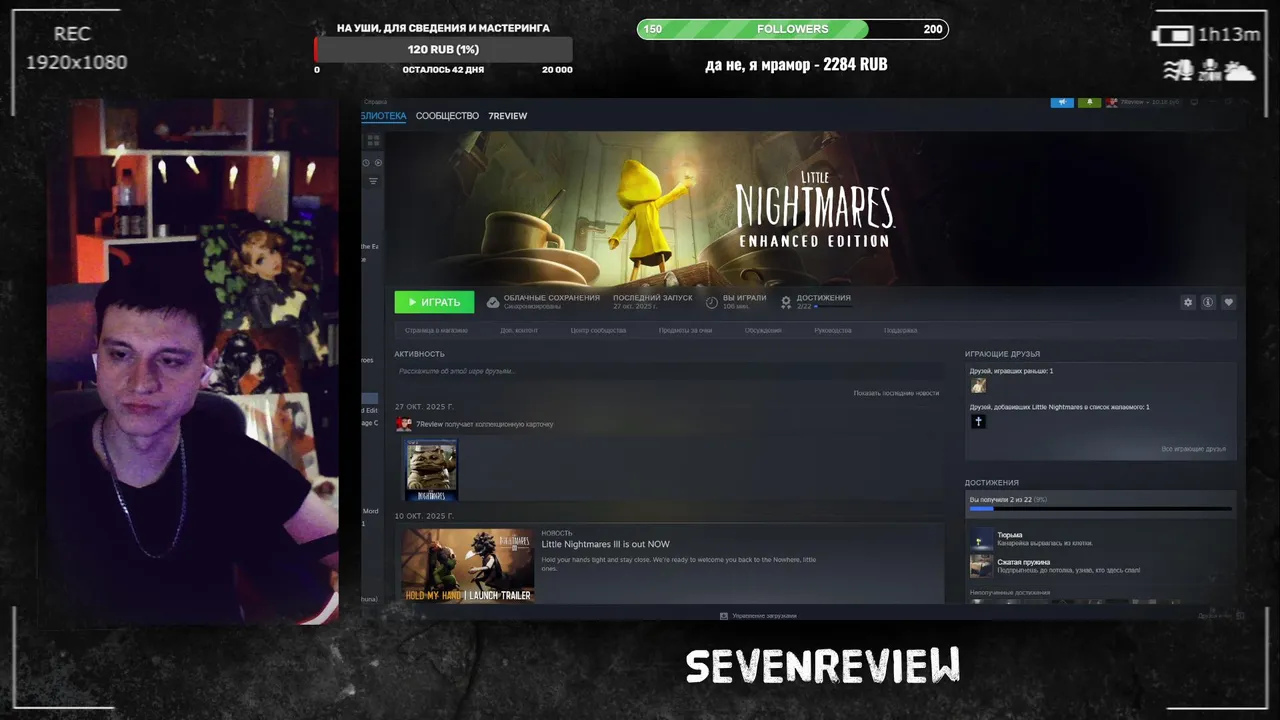This screenshot has width=1280, height=720.
Task: Open Руководства link
Action: 833,330
